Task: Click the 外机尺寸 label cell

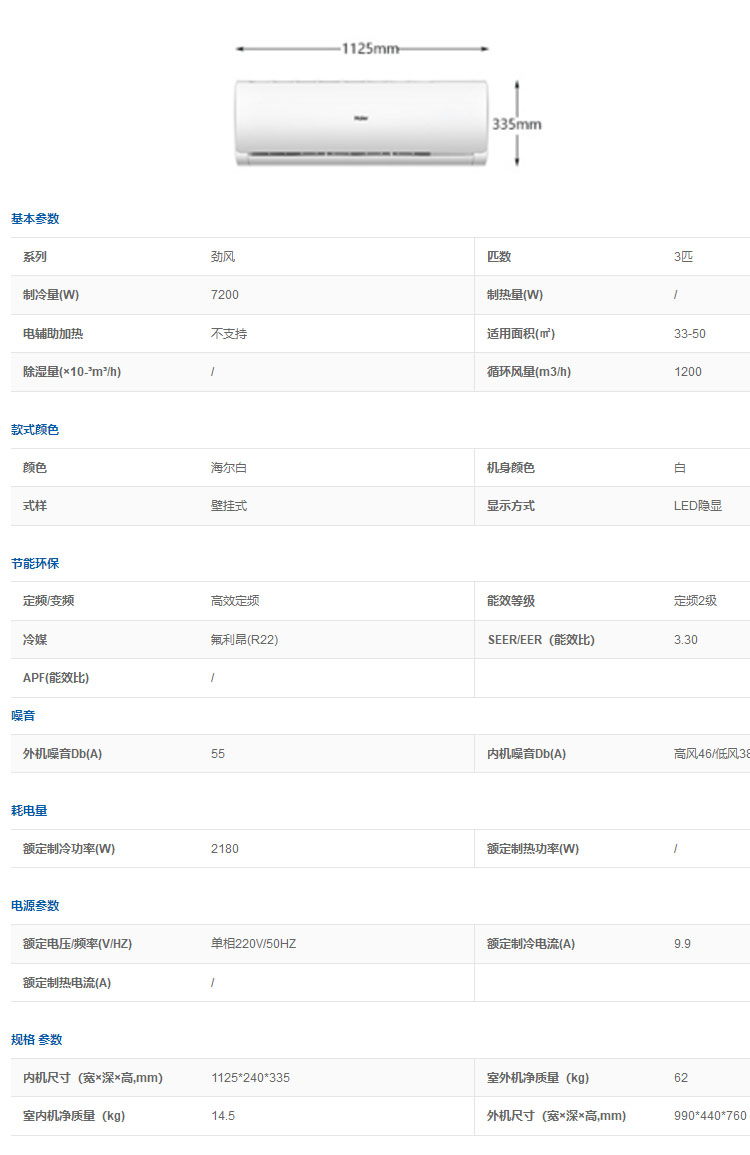Action: (556, 1116)
